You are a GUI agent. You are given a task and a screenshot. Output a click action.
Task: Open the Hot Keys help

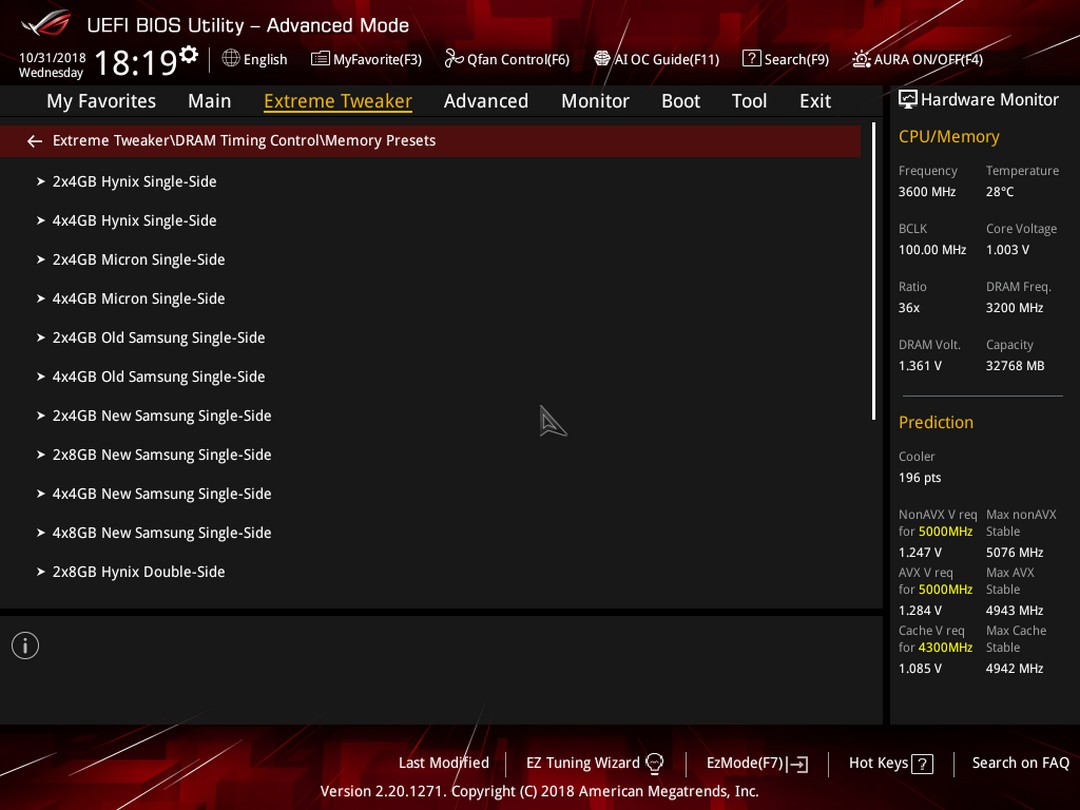891,763
